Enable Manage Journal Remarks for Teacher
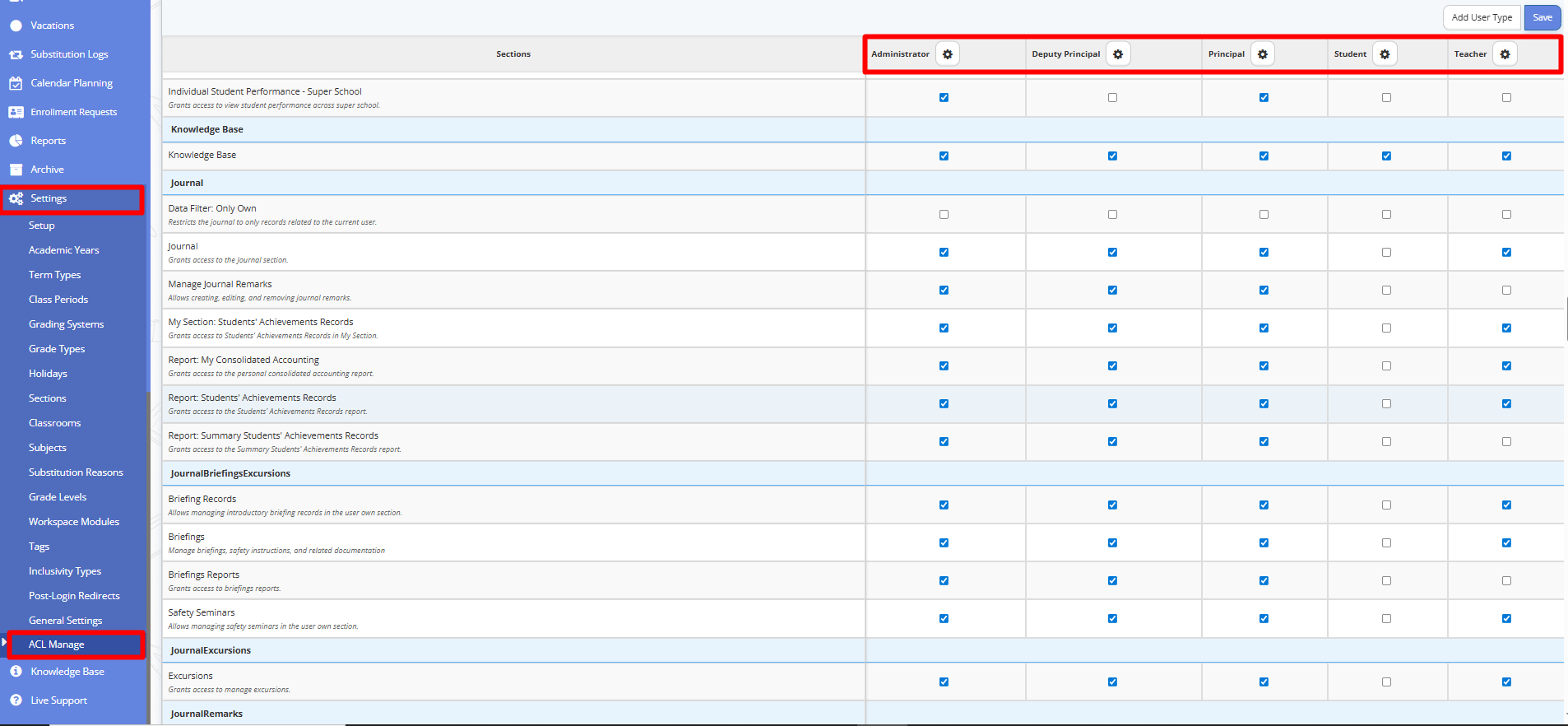 coord(1506,291)
